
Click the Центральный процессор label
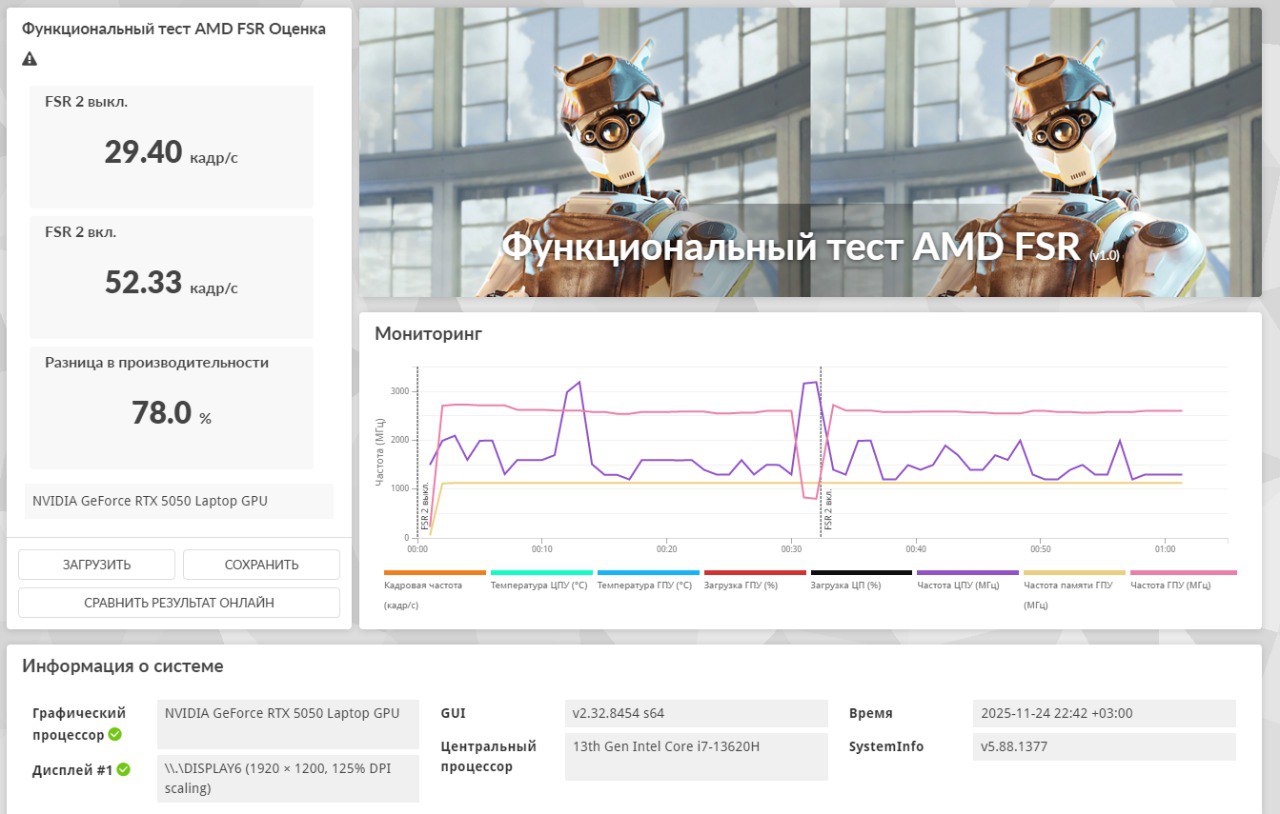tap(489, 756)
